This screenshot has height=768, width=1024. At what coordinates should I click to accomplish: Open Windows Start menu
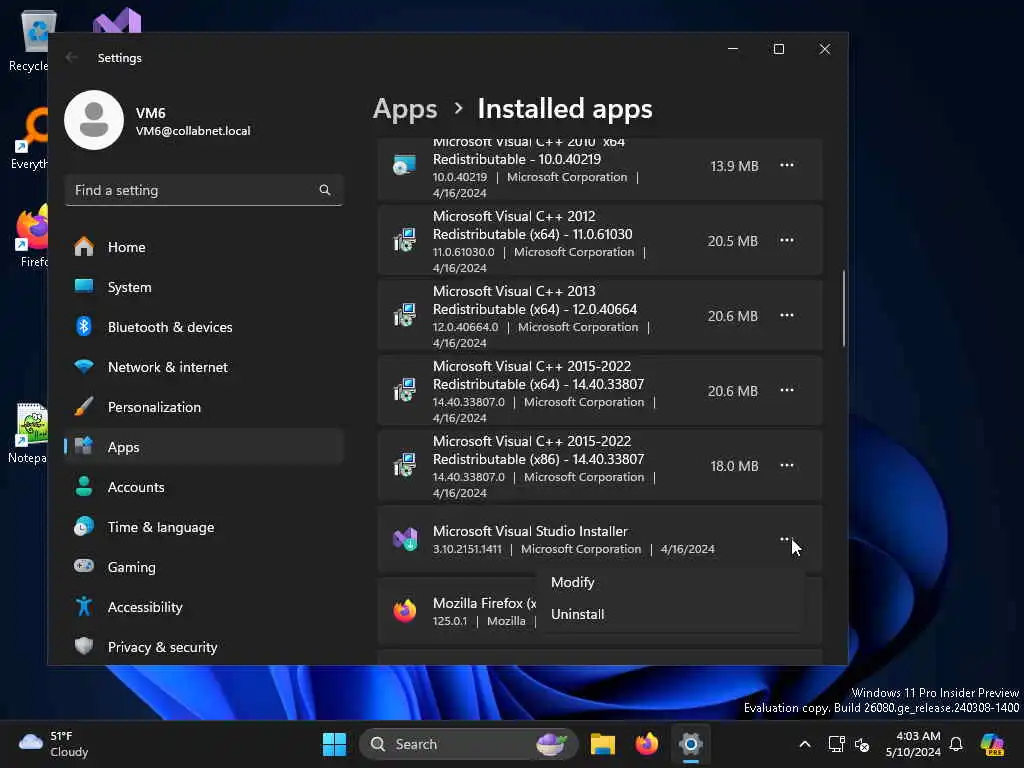[334, 744]
